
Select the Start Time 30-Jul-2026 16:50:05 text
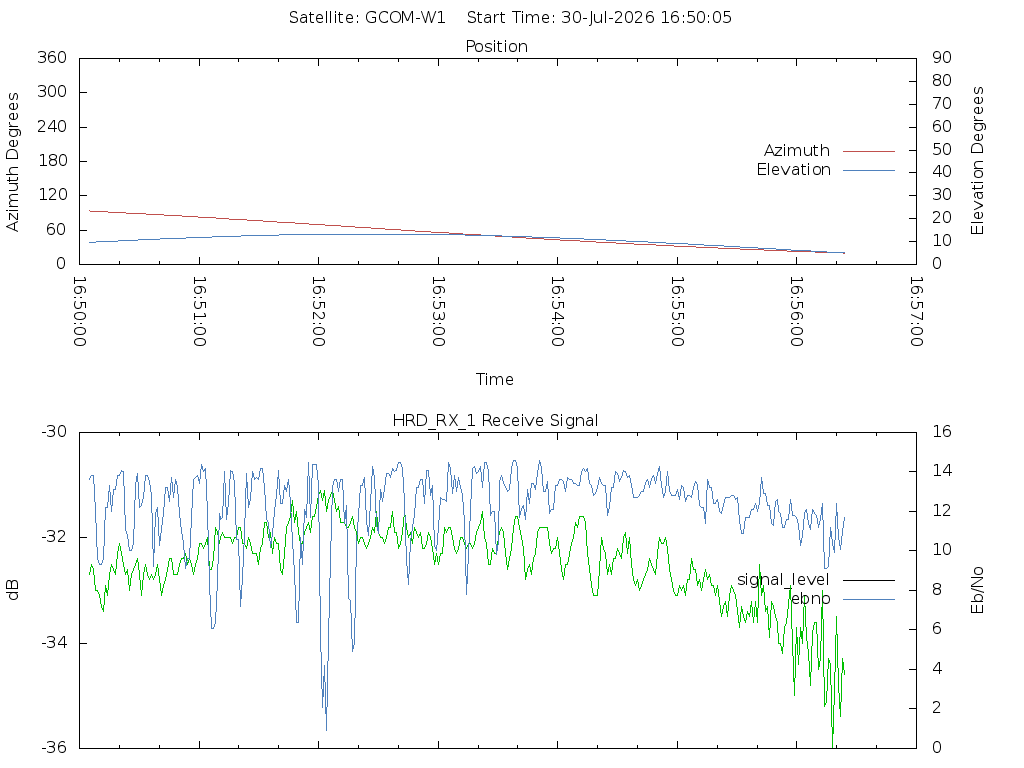tap(599, 18)
